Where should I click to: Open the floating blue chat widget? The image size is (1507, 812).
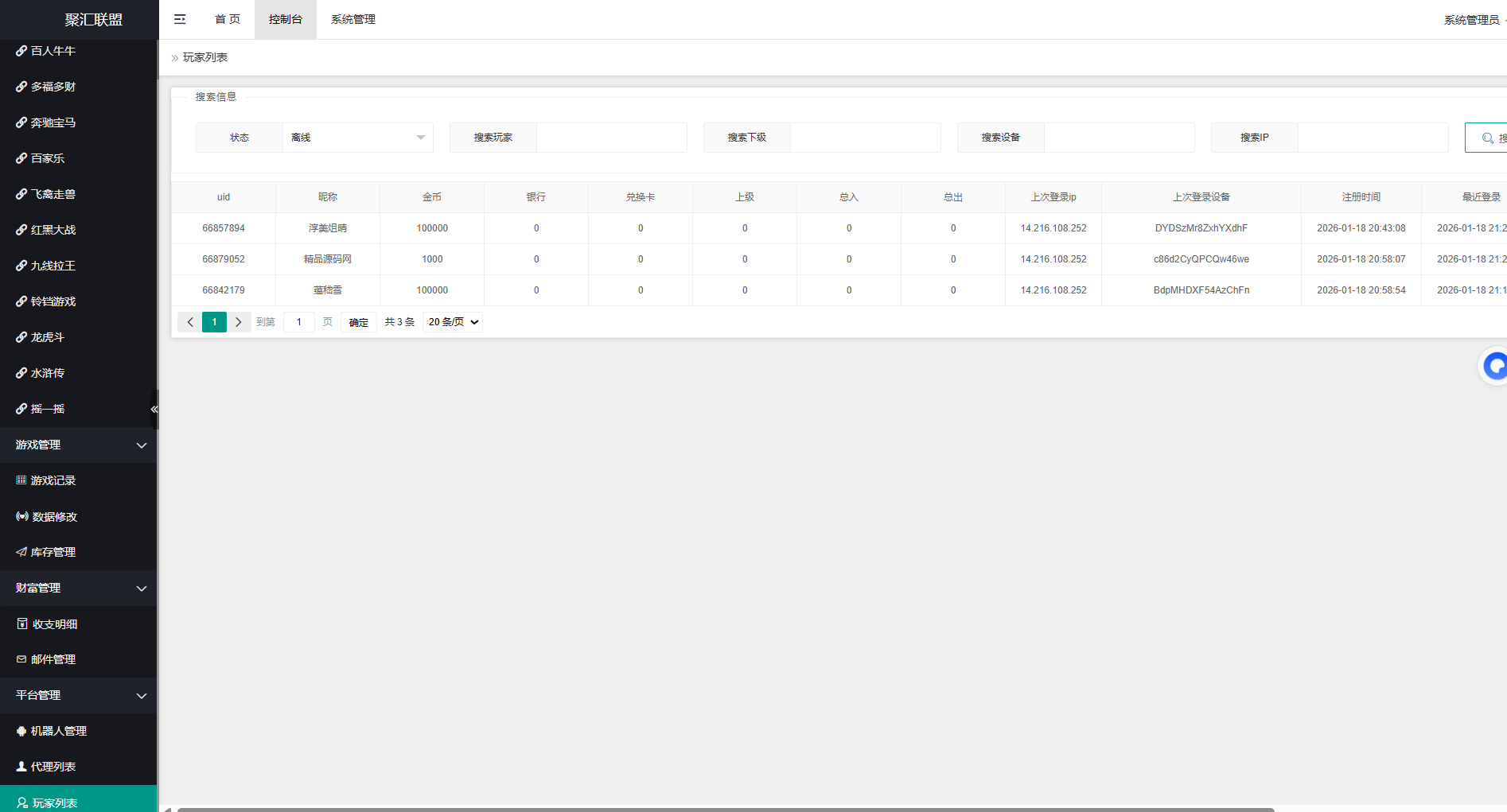[1494, 366]
